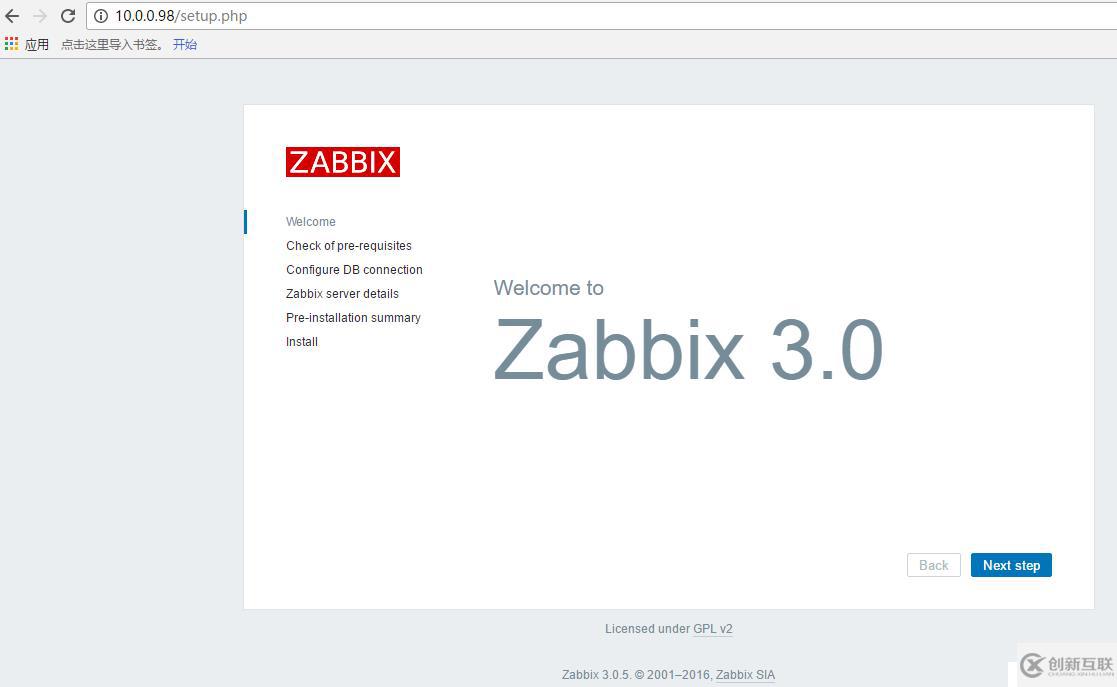Select Check of pre-requisites step

click(348, 246)
